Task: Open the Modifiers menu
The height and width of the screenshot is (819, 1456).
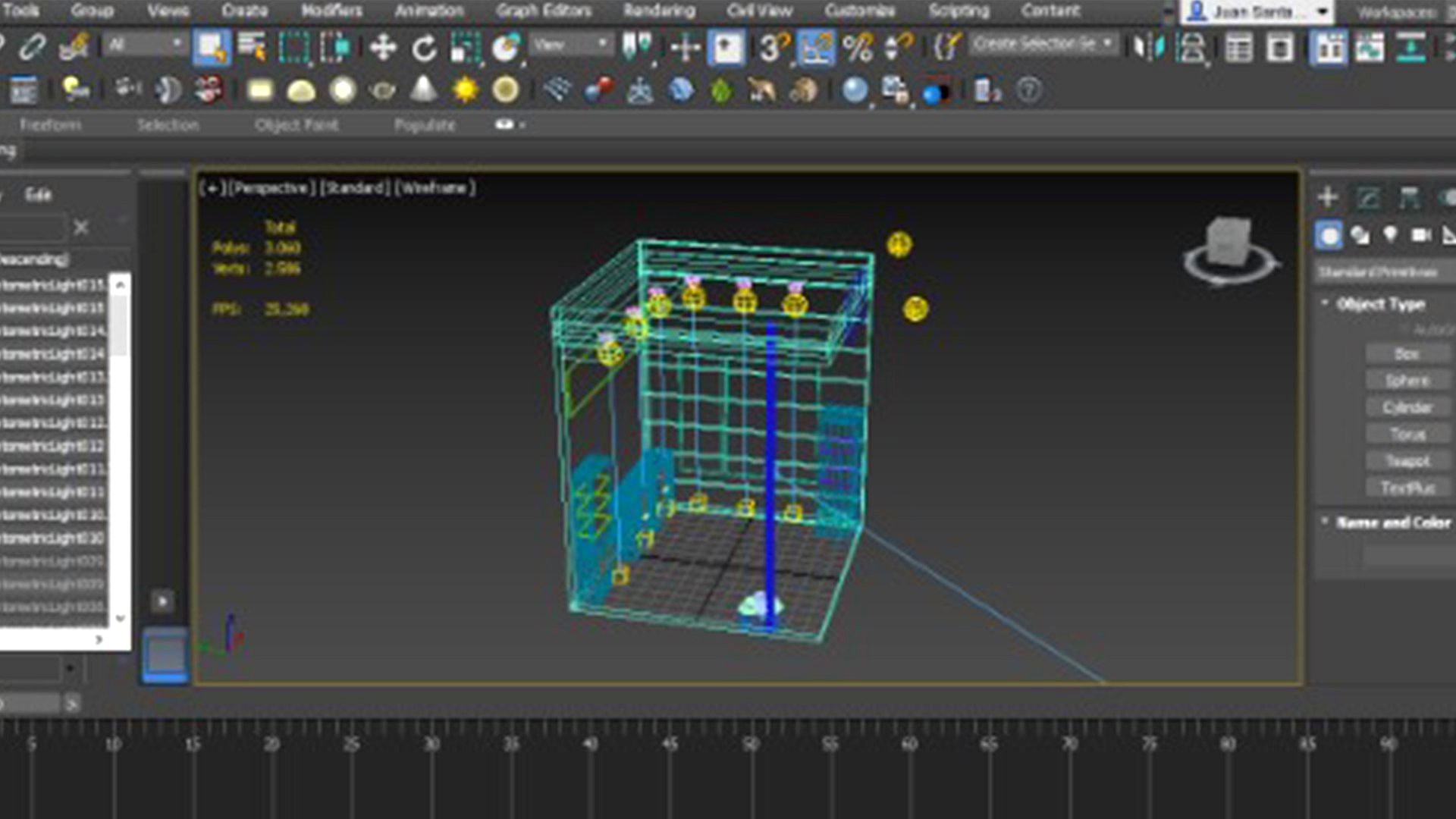Action: point(331,11)
